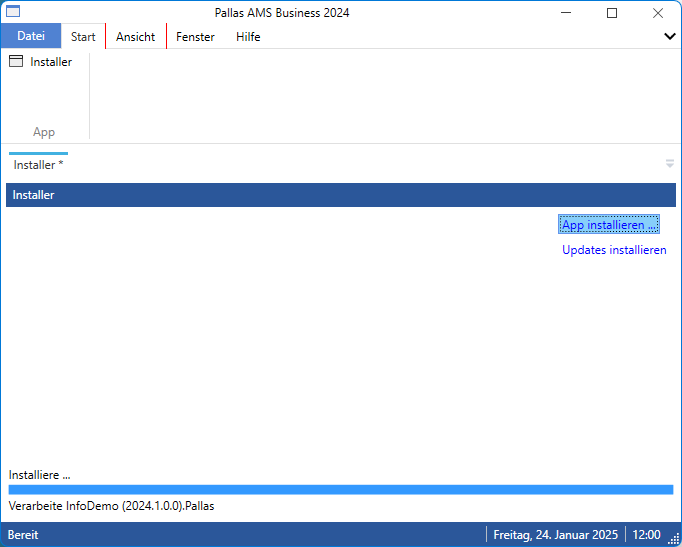Click the 'App' ribbon group label

[44, 132]
